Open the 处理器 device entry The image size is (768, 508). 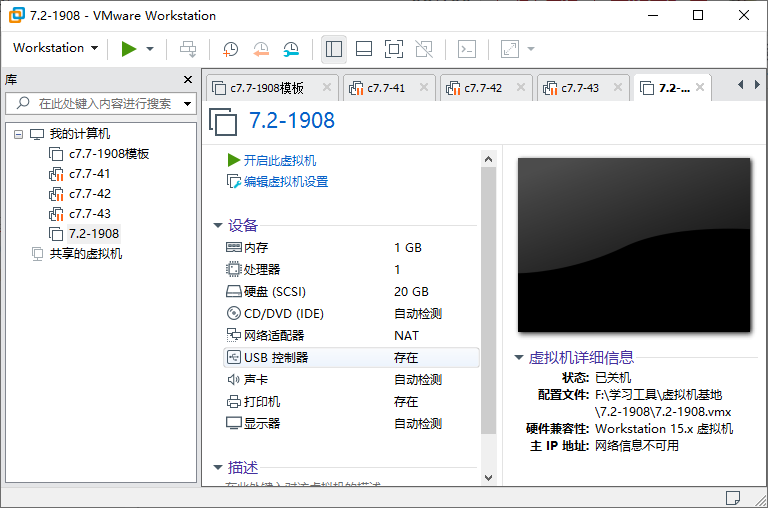pos(351,269)
